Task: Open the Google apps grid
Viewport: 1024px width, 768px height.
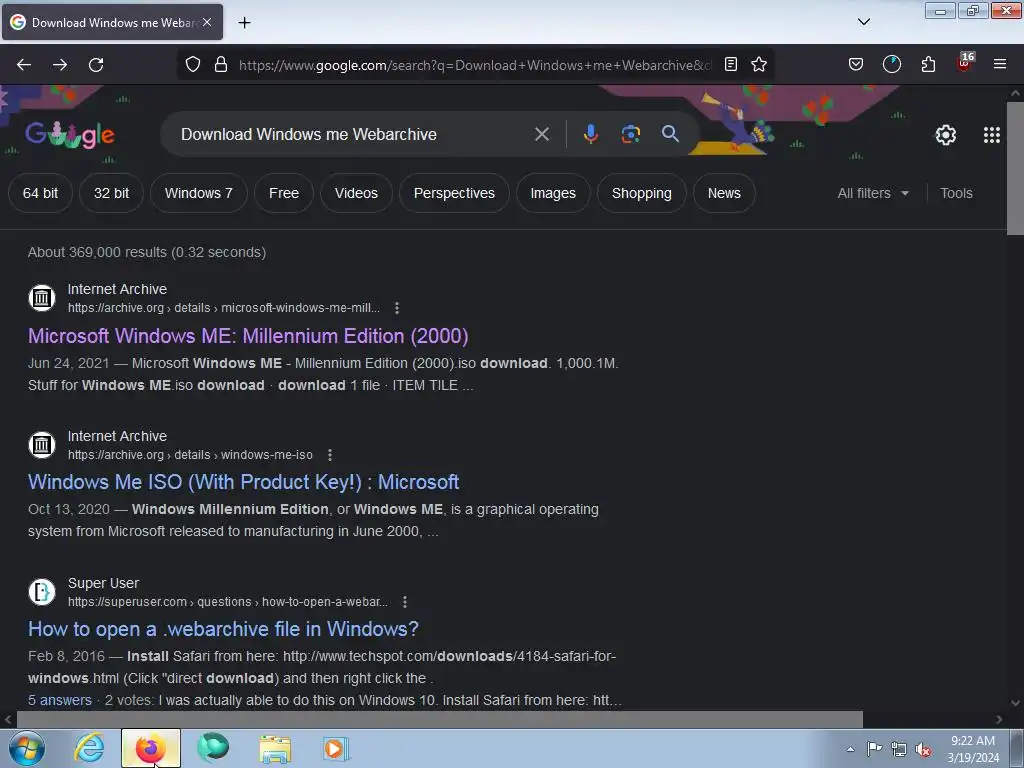Action: [x=991, y=135]
